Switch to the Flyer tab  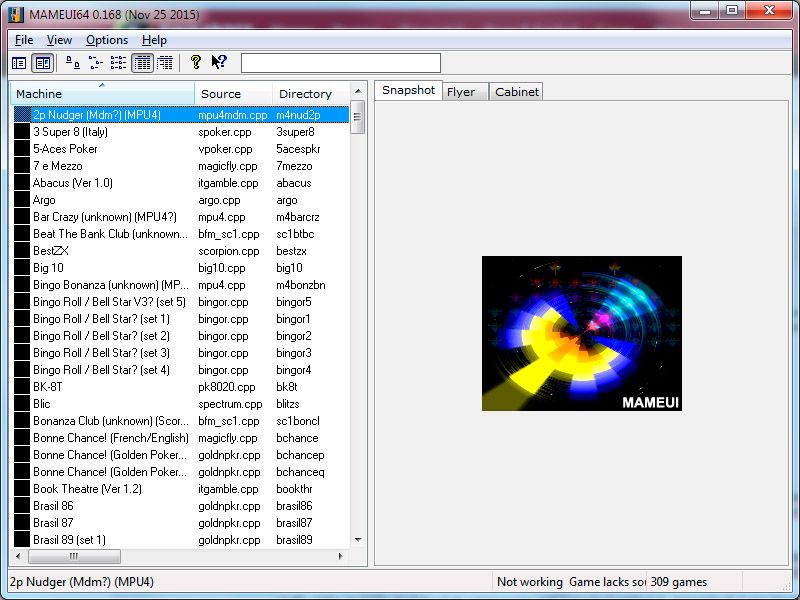pos(461,92)
